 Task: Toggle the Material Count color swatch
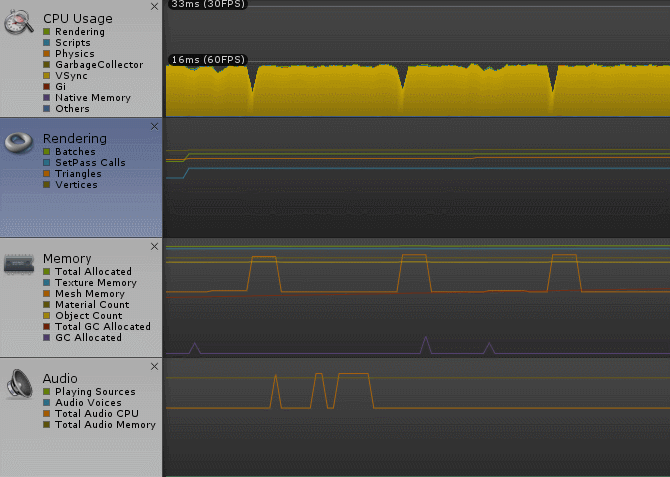click(47, 305)
